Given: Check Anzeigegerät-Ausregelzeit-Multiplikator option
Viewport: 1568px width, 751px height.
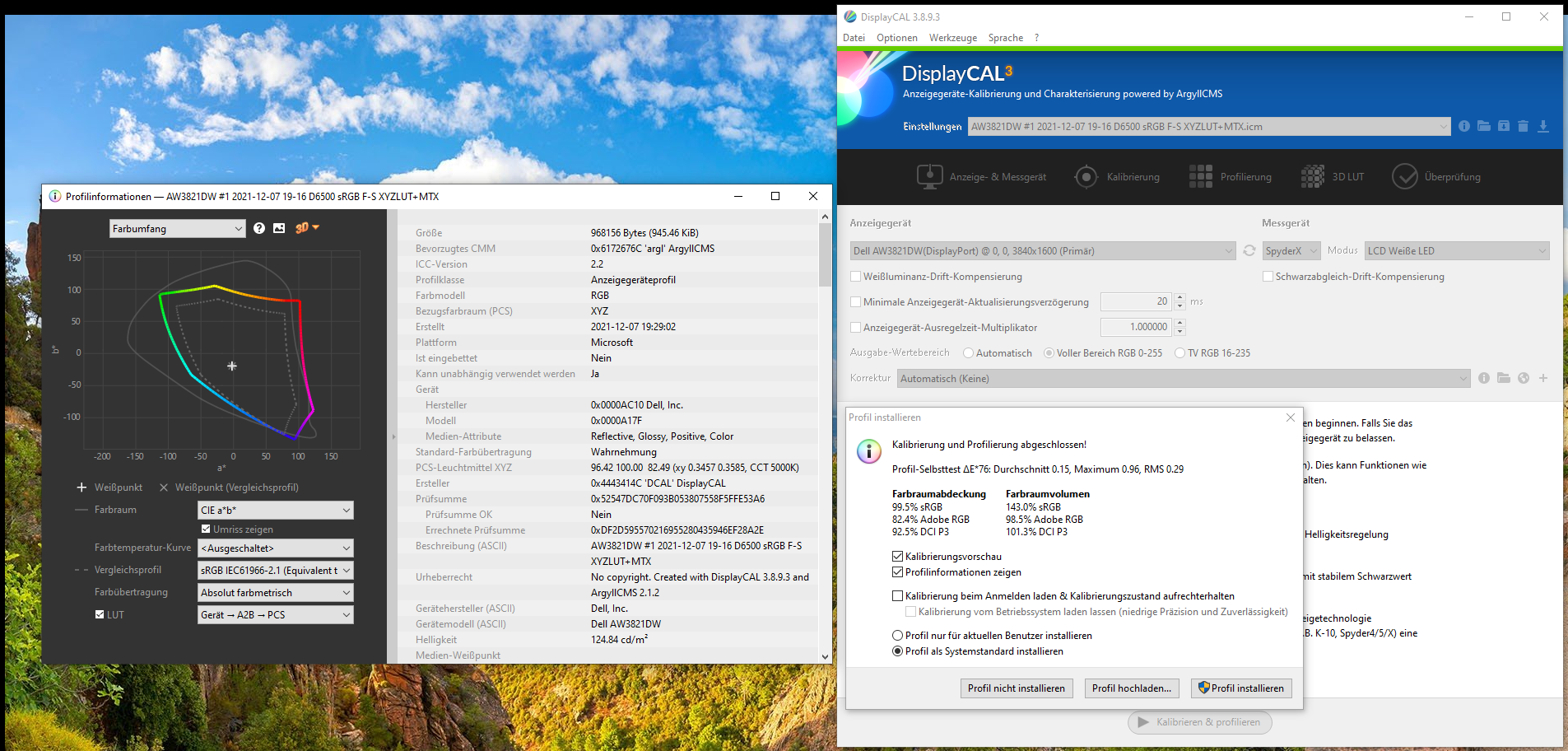Looking at the screenshot, I should tap(855, 328).
